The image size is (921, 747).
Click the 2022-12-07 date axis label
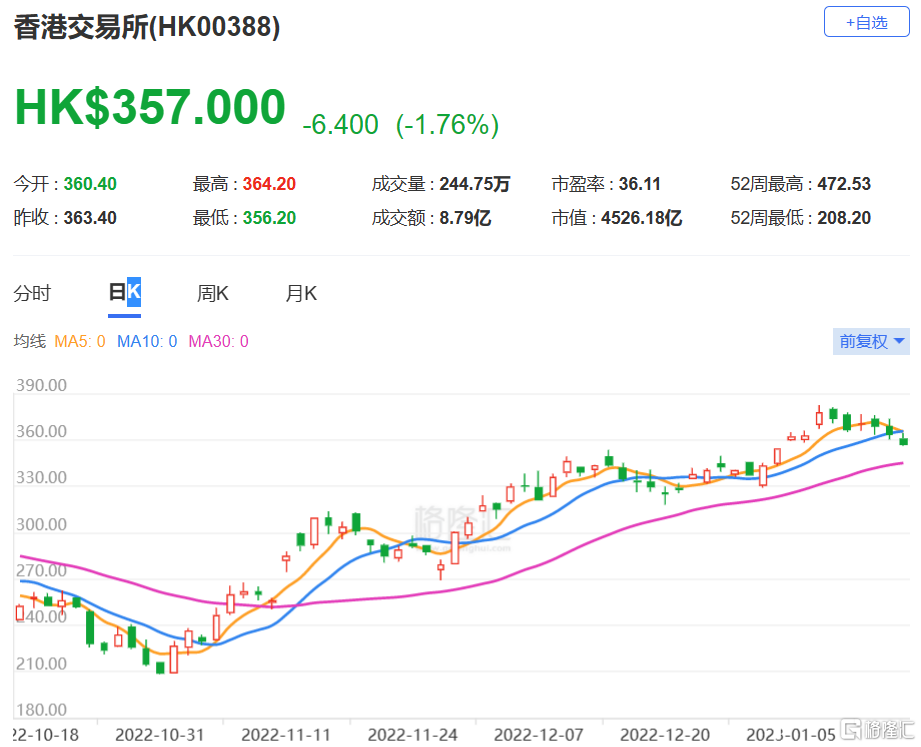point(539,735)
